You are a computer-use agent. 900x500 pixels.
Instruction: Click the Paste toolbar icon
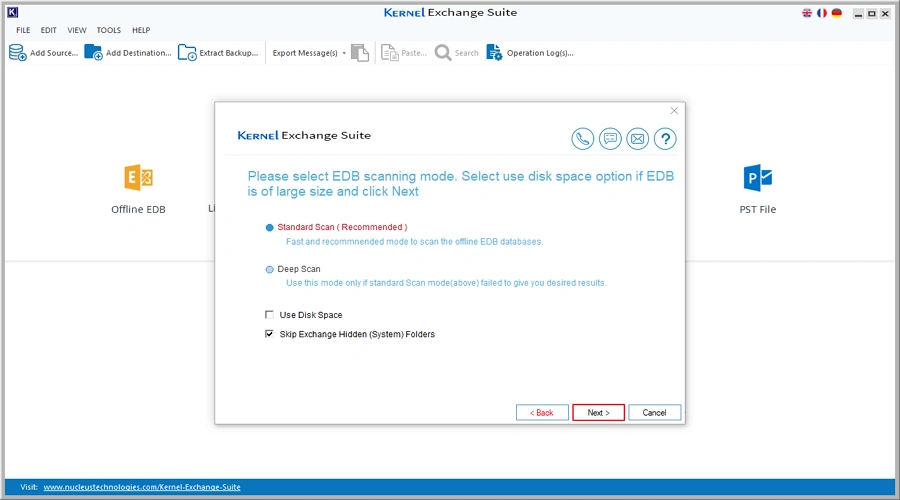(x=390, y=53)
